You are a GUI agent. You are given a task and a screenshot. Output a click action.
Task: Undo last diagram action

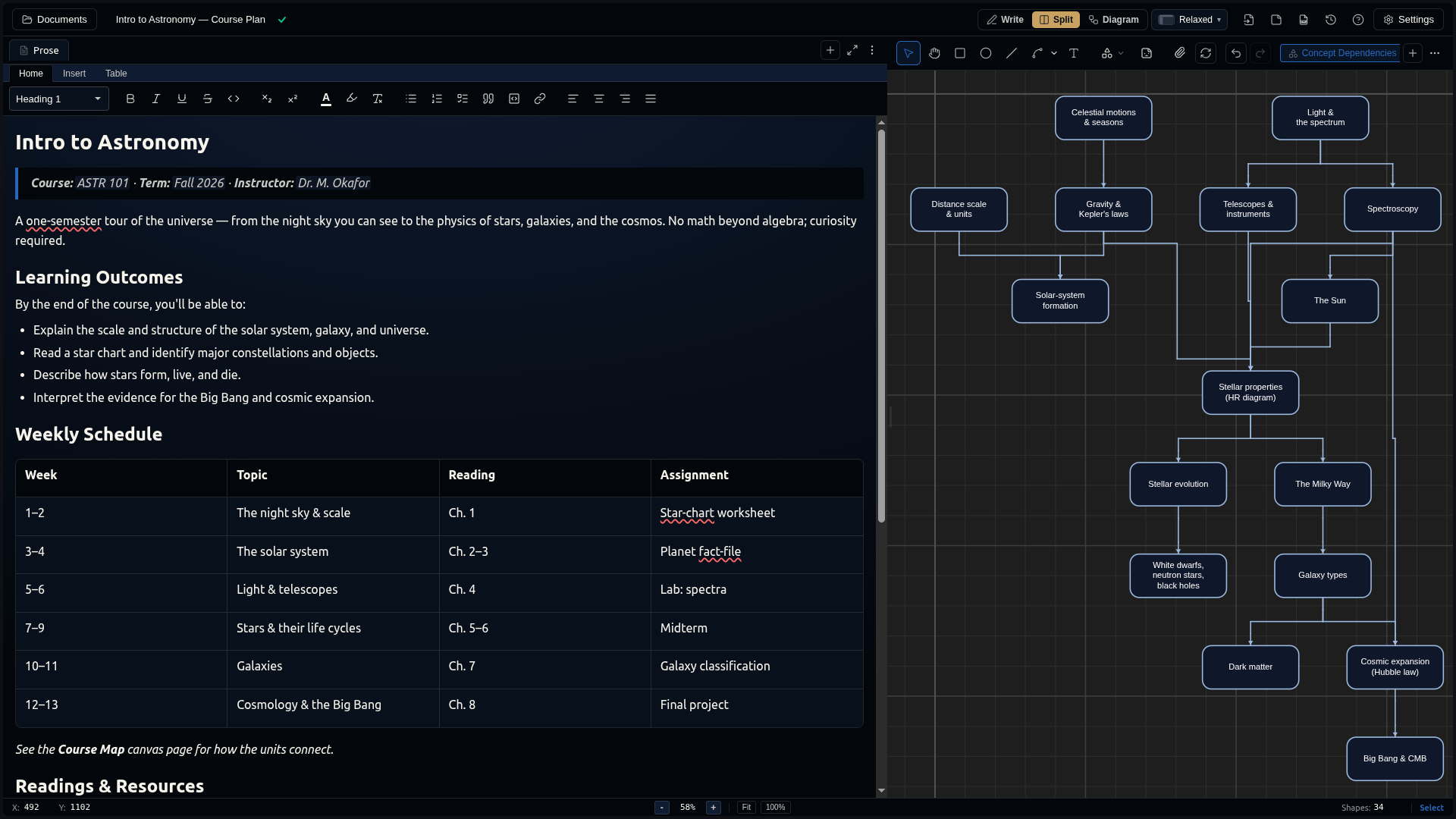point(1236,53)
